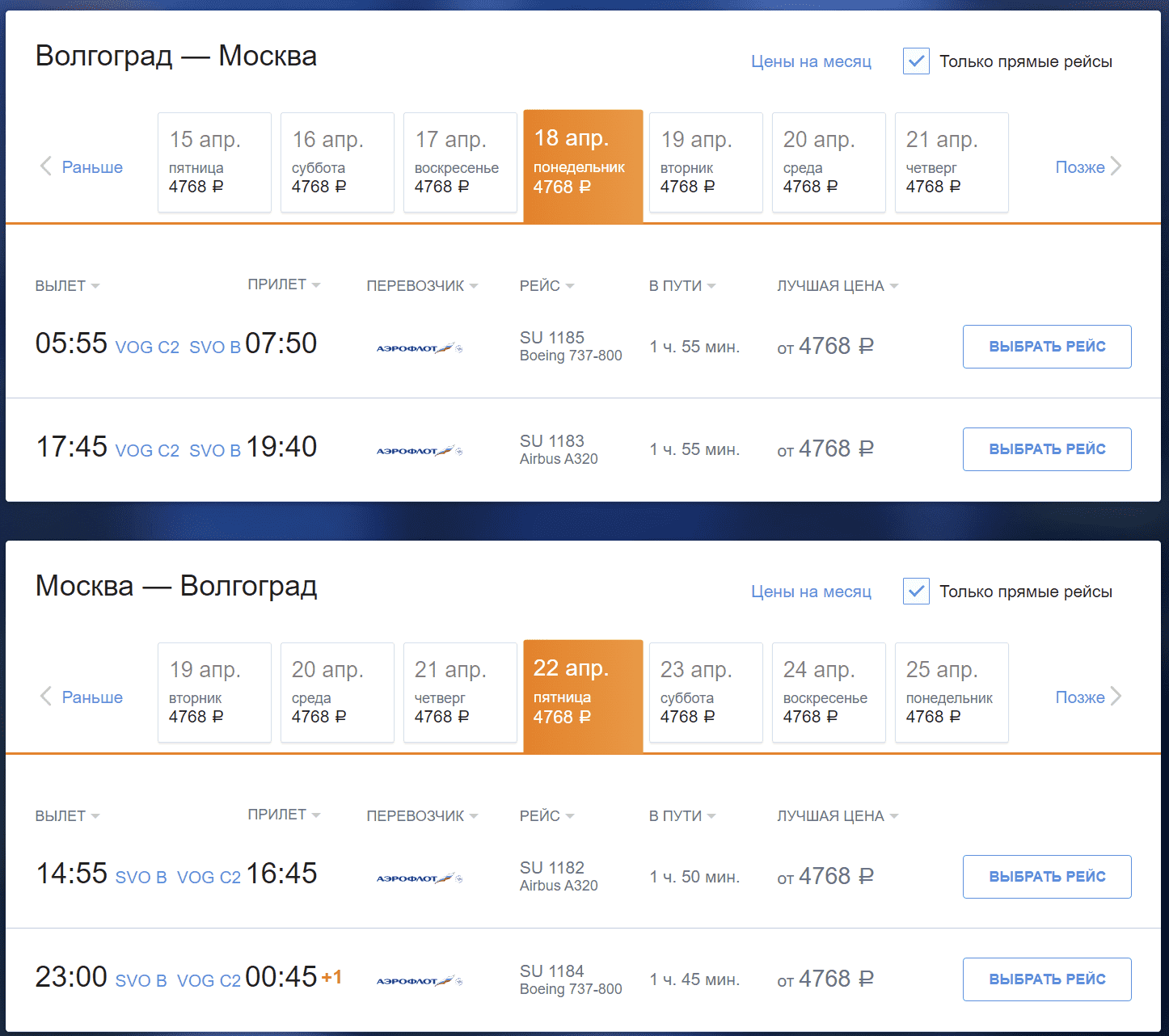Show later dates for Волгоград — Москва
The image size is (1169, 1036).
(x=1087, y=167)
